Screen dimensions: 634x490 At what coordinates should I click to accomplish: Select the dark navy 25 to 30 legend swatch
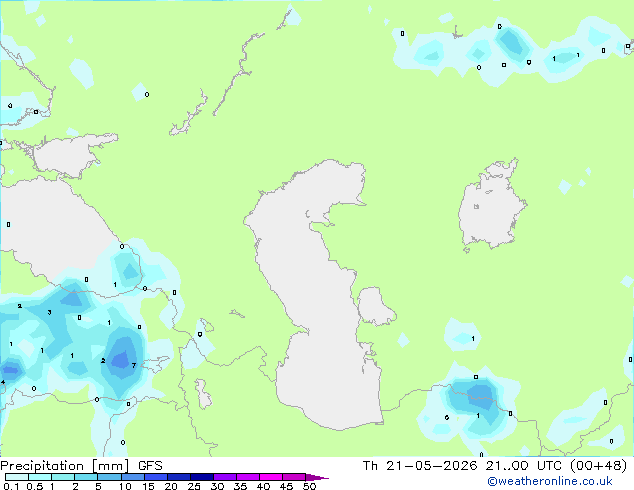202,477
